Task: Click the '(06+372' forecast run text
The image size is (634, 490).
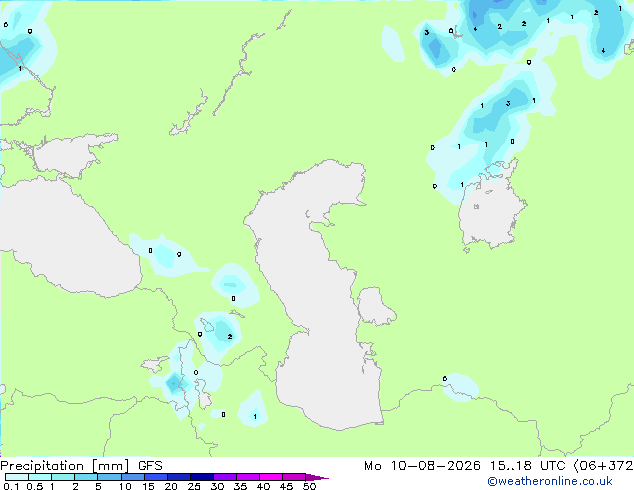Action: point(603,466)
